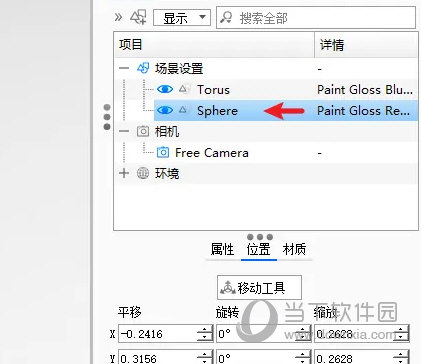Switch to the 属性 tab
The height and width of the screenshot is (364, 421).
tap(222, 249)
